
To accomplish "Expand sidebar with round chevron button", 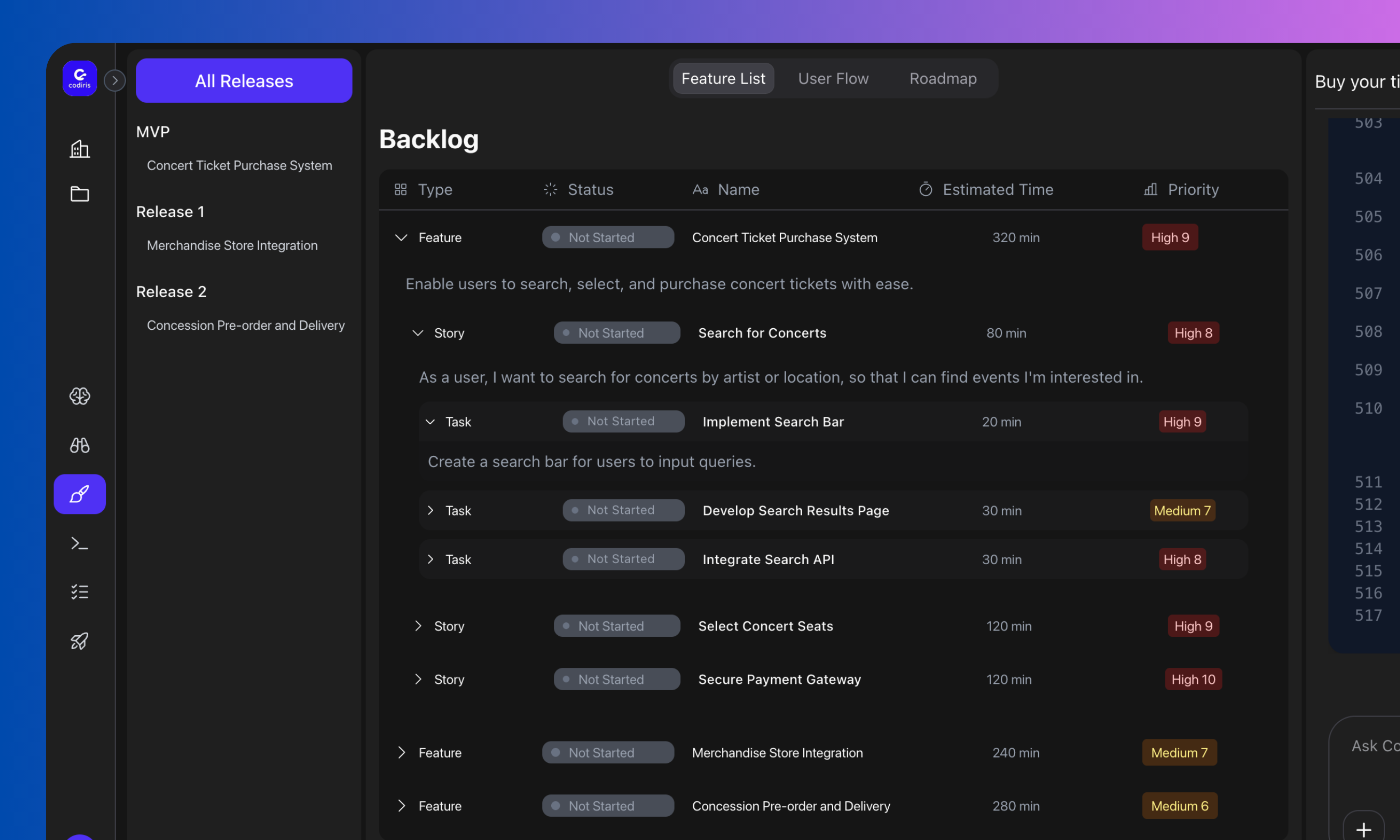I will 115,80.
